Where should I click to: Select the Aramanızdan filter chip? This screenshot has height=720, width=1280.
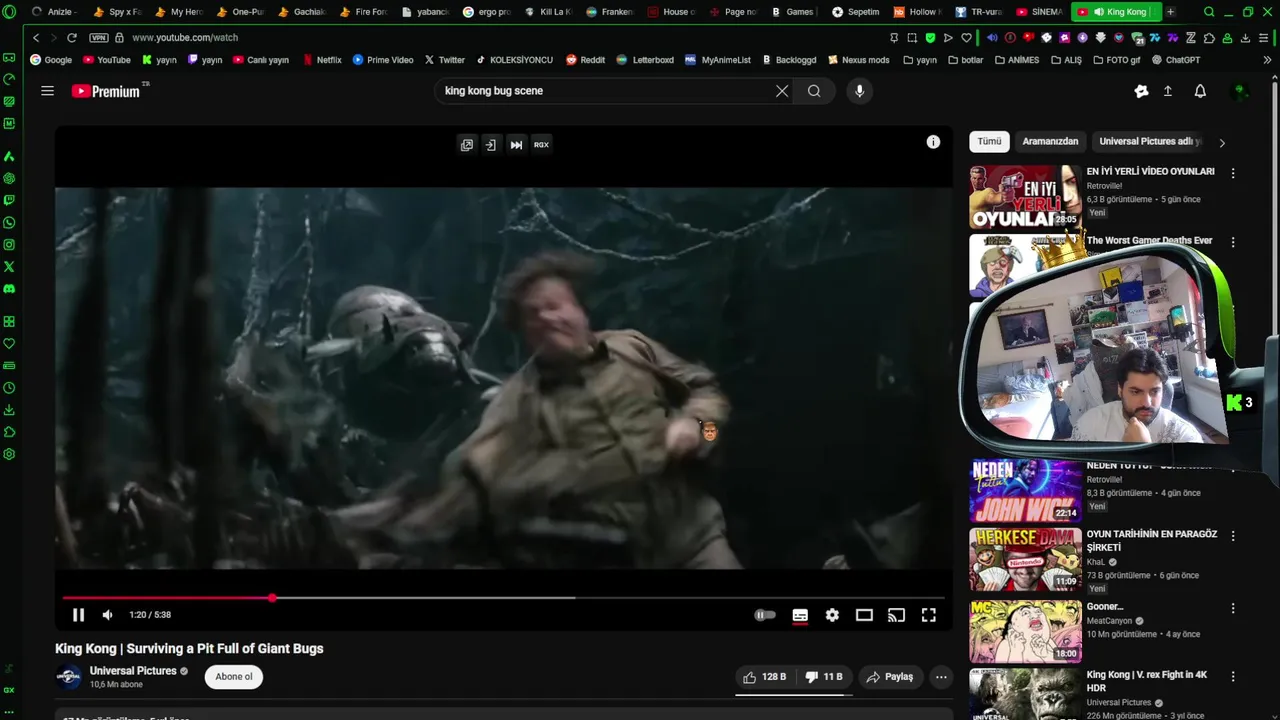click(1050, 142)
